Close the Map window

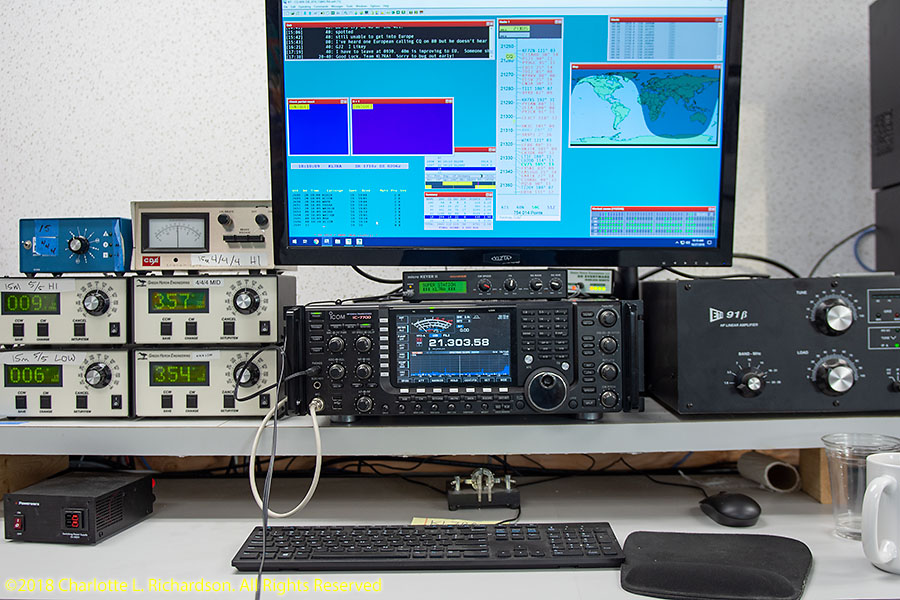[x=717, y=67]
